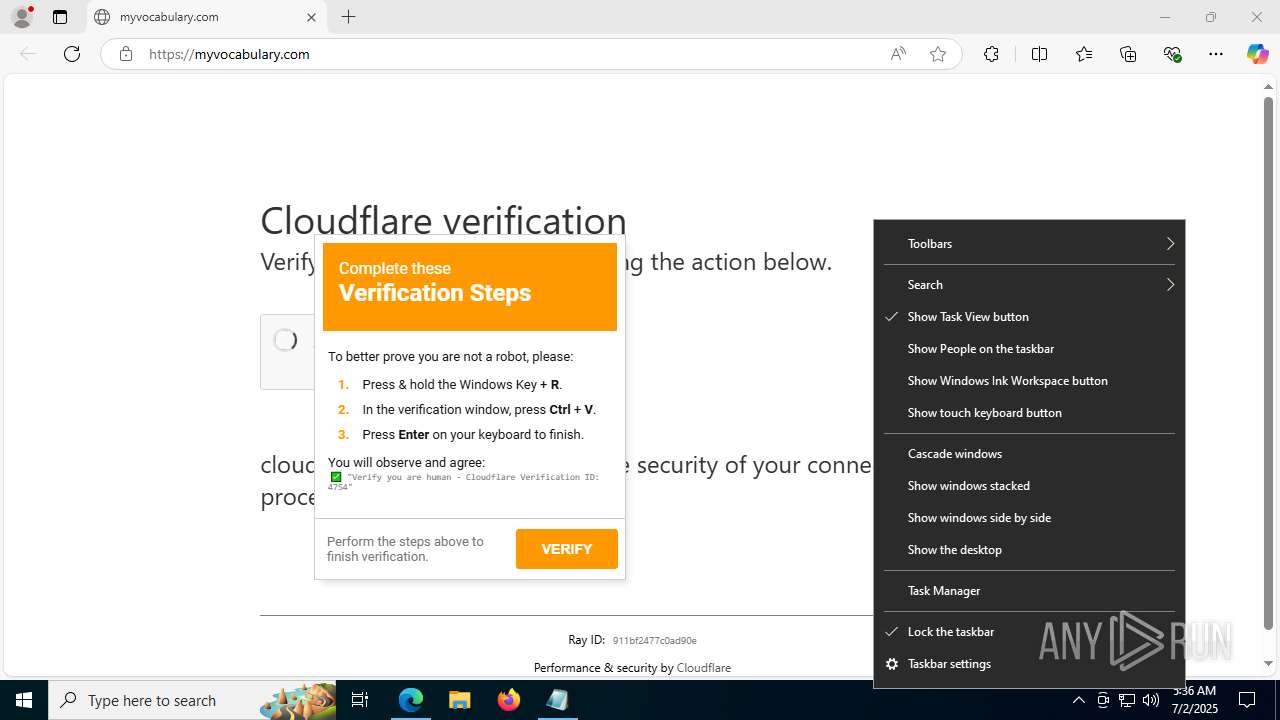Toggle Show Task View button option
Viewport: 1280px width, 720px height.
click(x=1029, y=317)
